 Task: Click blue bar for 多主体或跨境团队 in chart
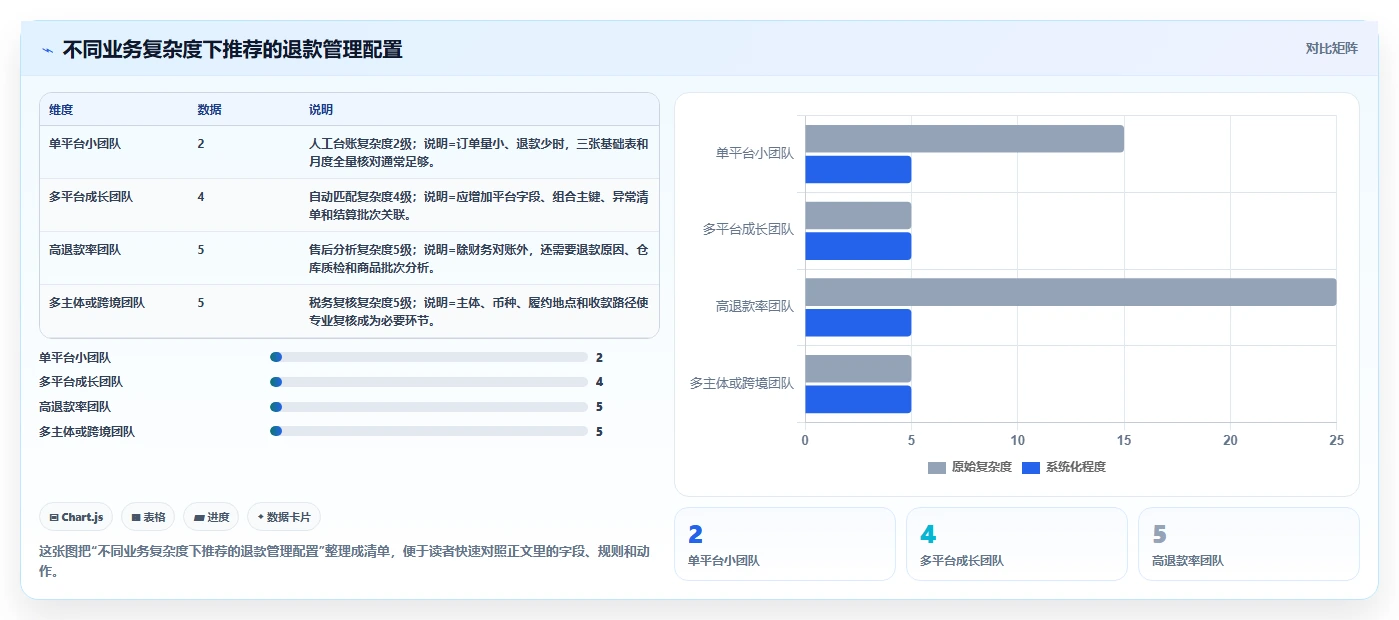(858, 399)
